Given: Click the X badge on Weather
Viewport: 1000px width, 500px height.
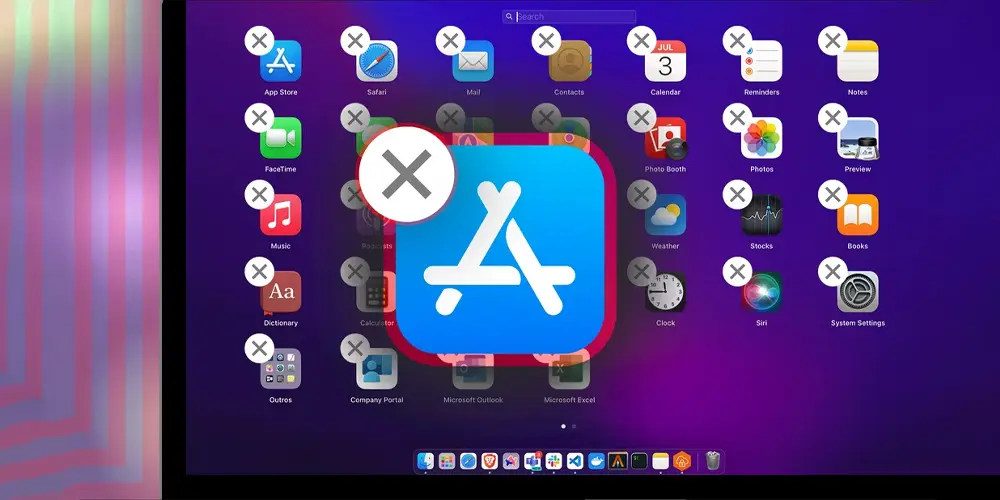Looking at the screenshot, I should (x=642, y=195).
